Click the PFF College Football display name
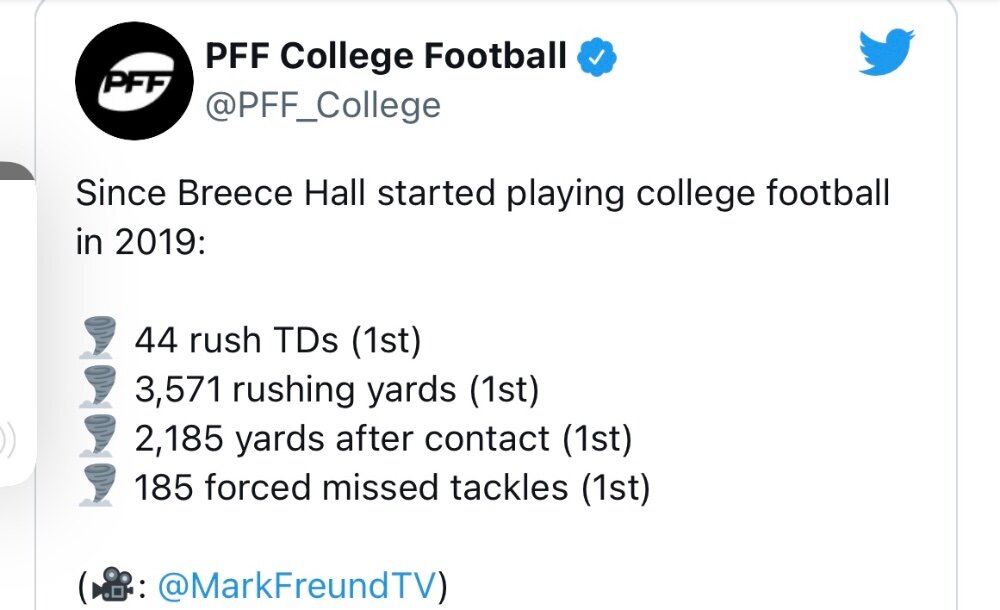 386,56
